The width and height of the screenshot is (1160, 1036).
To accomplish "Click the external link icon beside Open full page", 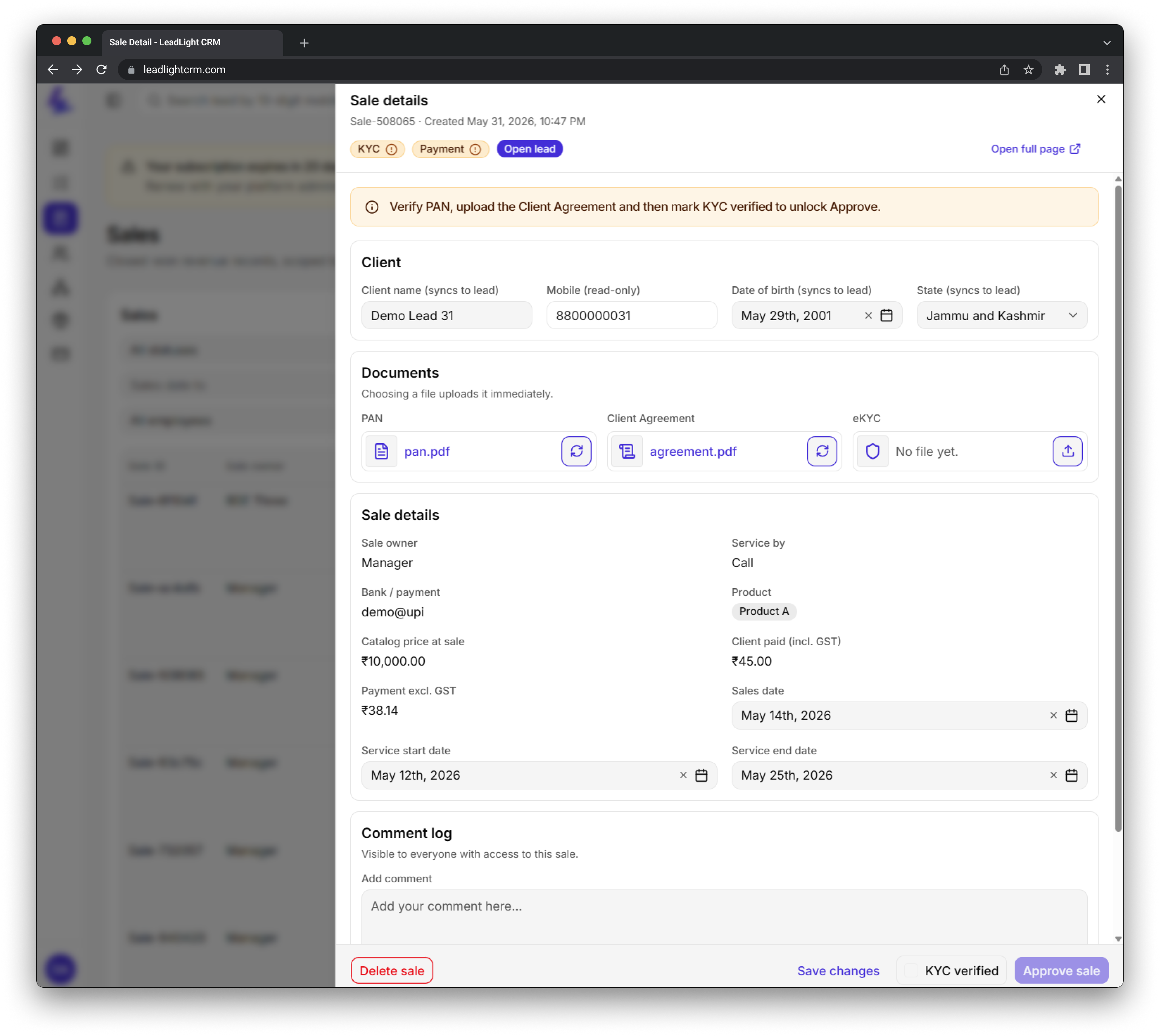I will pos(1075,149).
